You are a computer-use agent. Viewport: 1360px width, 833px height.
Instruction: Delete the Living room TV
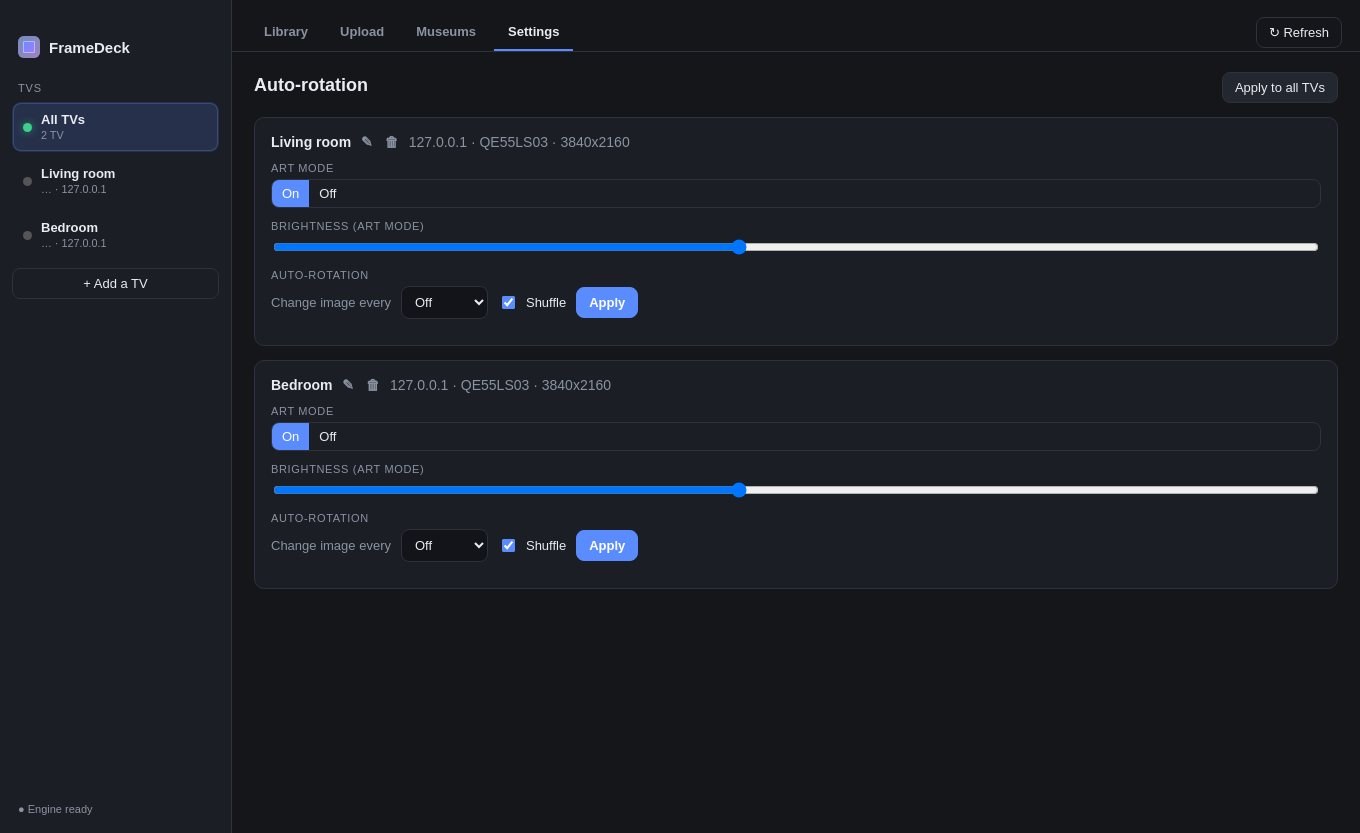(392, 142)
